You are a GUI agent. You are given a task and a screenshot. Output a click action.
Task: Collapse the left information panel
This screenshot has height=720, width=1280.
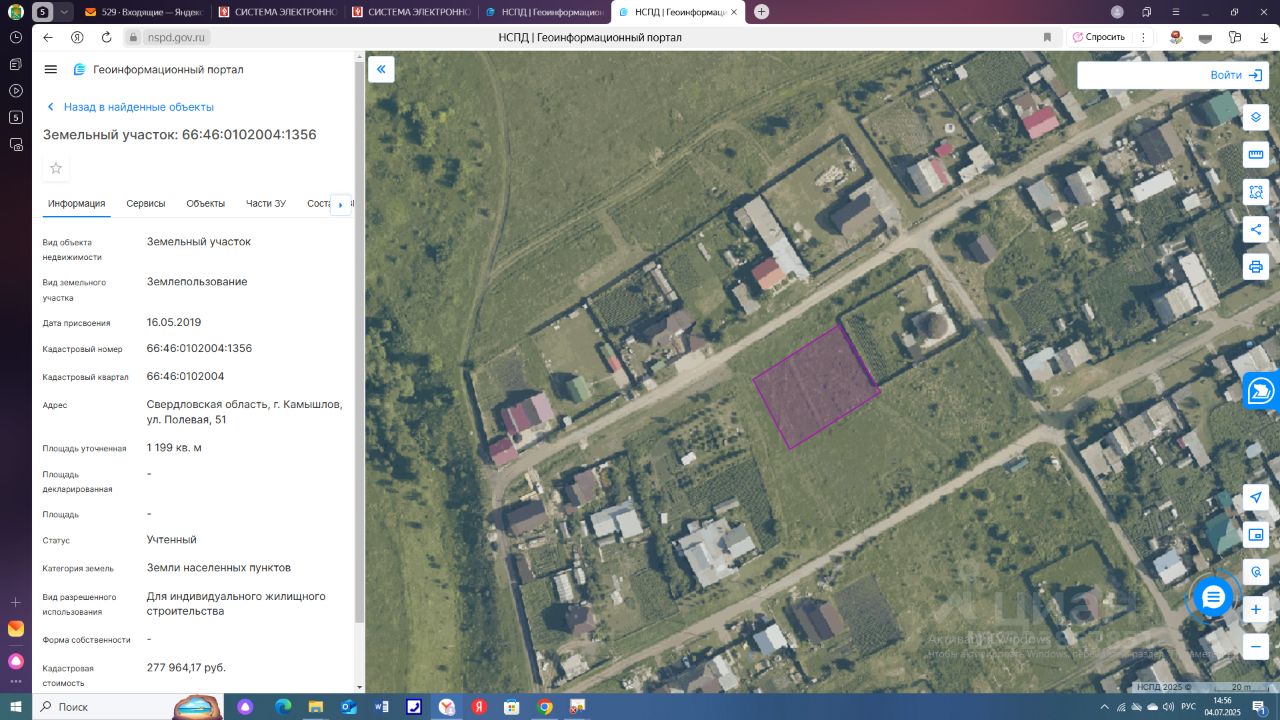381,69
